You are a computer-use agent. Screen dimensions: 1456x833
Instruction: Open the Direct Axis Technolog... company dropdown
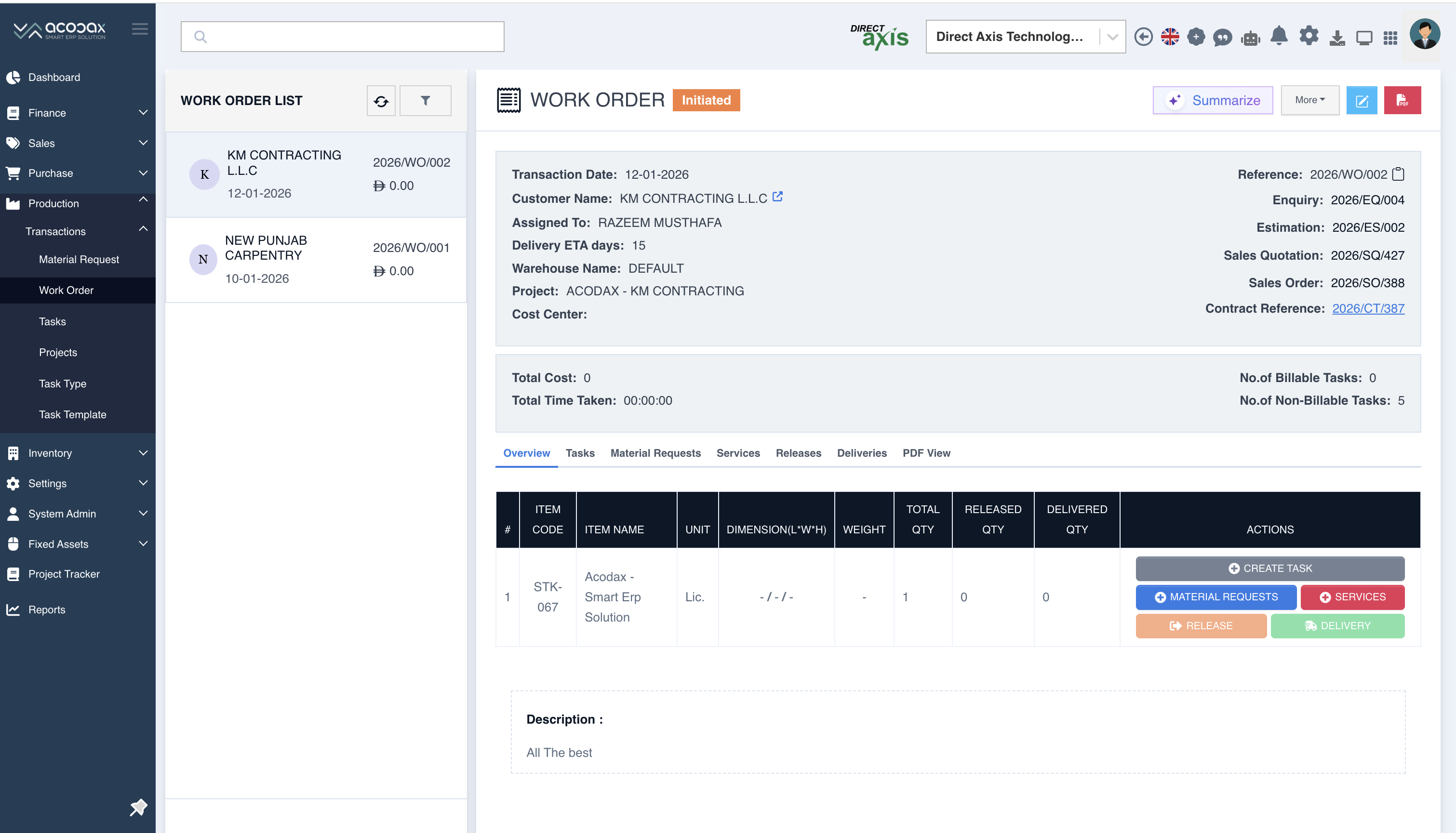click(x=1026, y=37)
